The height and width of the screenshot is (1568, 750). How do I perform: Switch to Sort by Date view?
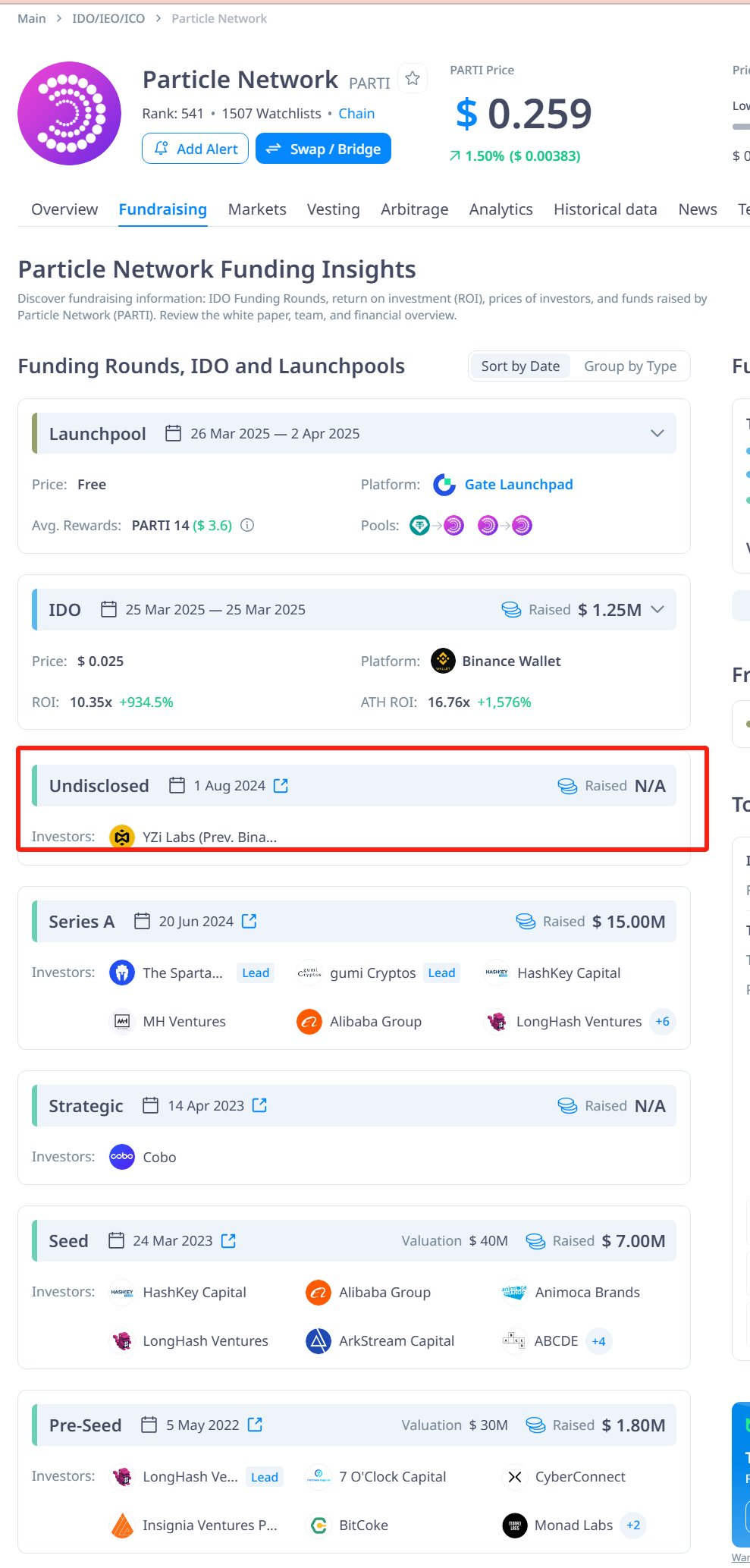520,366
